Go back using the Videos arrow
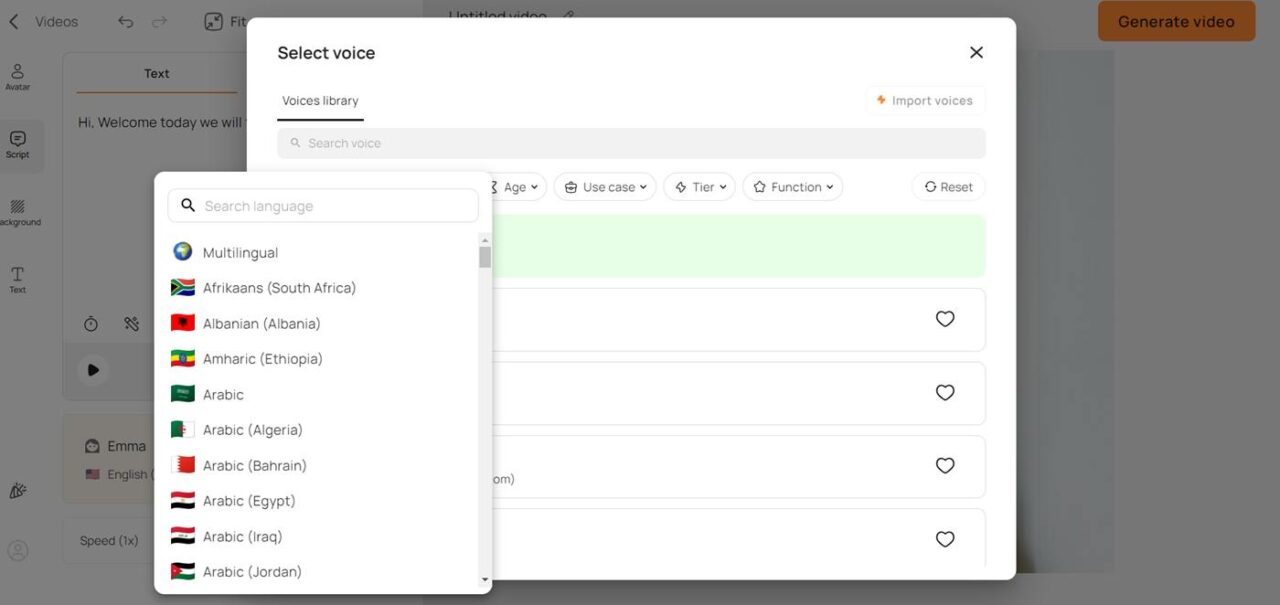Image resolution: width=1280 pixels, height=605 pixels. pos(14,21)
